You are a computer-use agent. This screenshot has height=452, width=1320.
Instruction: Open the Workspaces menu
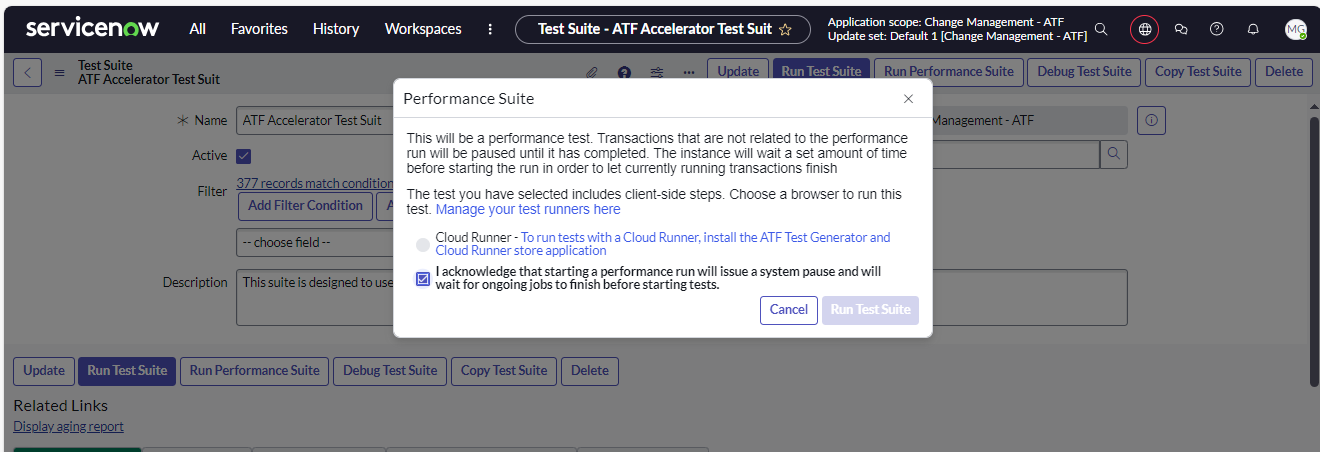(423, 29)
